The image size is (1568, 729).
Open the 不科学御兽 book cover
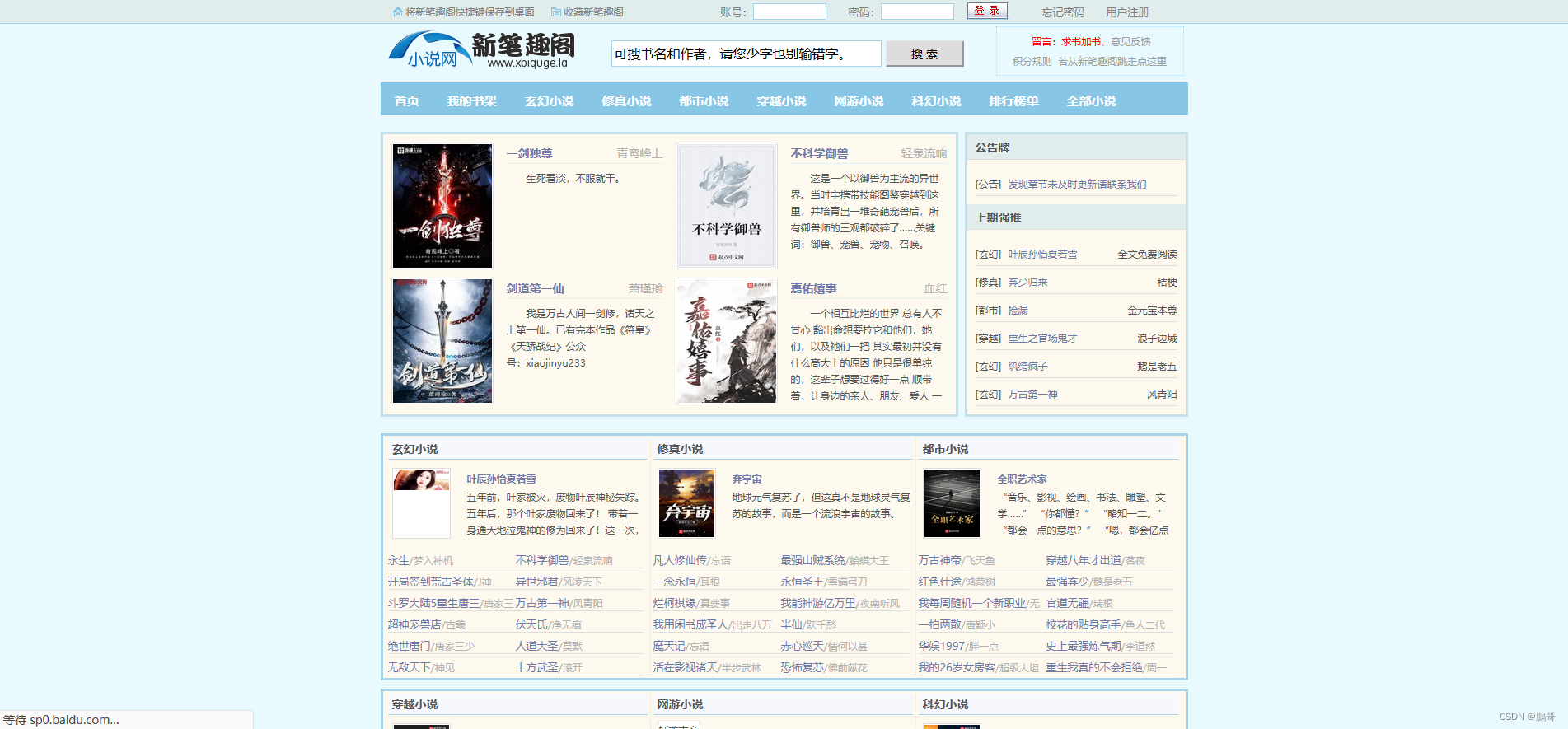pyautogui.click(x=727, y=206)
